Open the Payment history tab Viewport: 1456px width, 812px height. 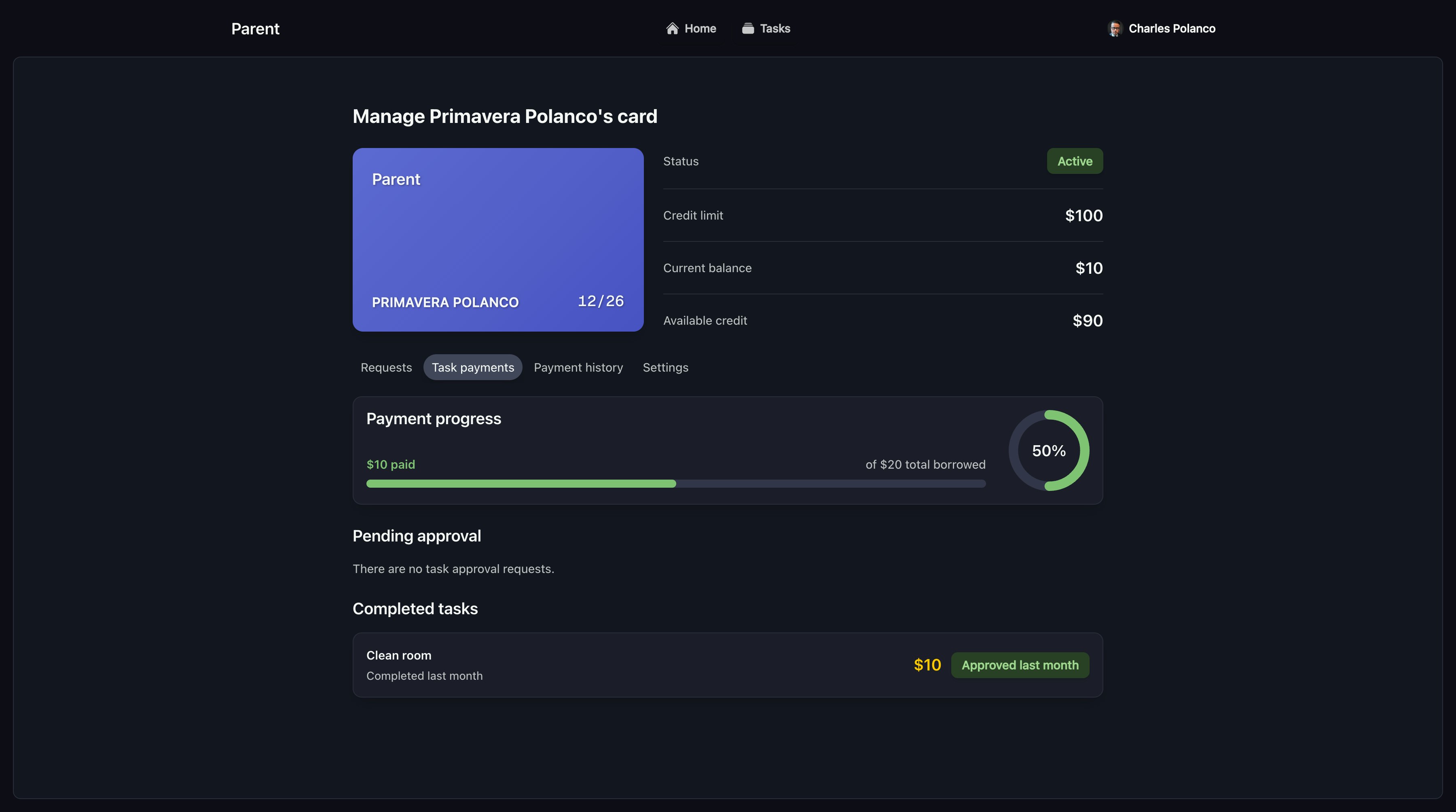(578, 367)
